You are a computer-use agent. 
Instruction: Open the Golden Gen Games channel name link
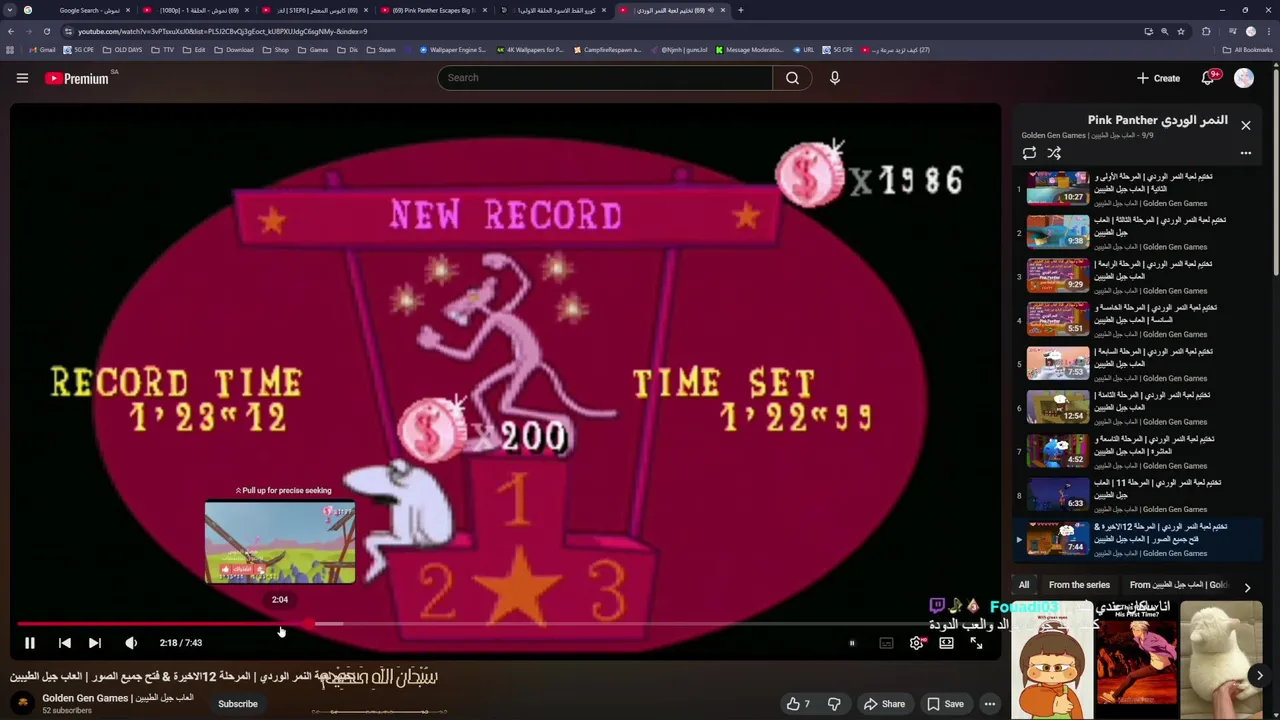pyautogui.click(x=118, y=698)
